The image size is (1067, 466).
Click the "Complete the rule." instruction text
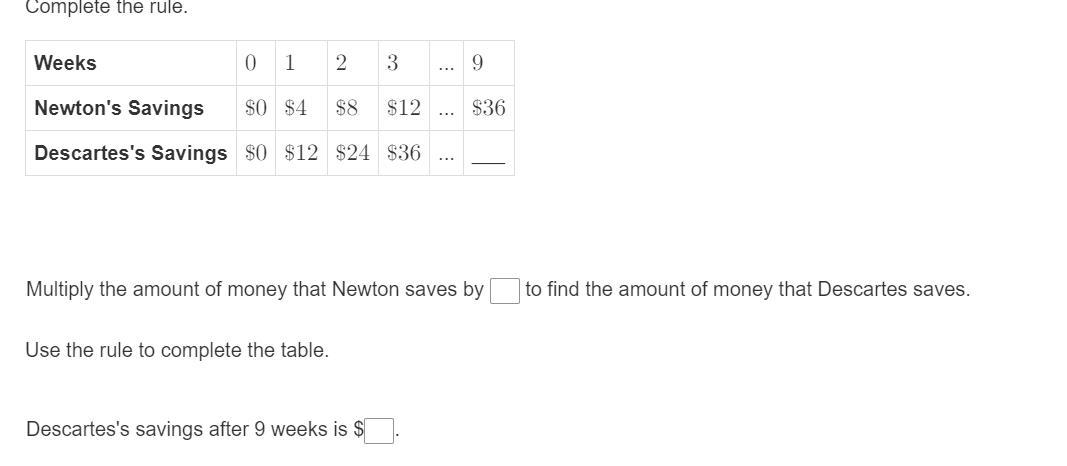[x=106, y=7]
